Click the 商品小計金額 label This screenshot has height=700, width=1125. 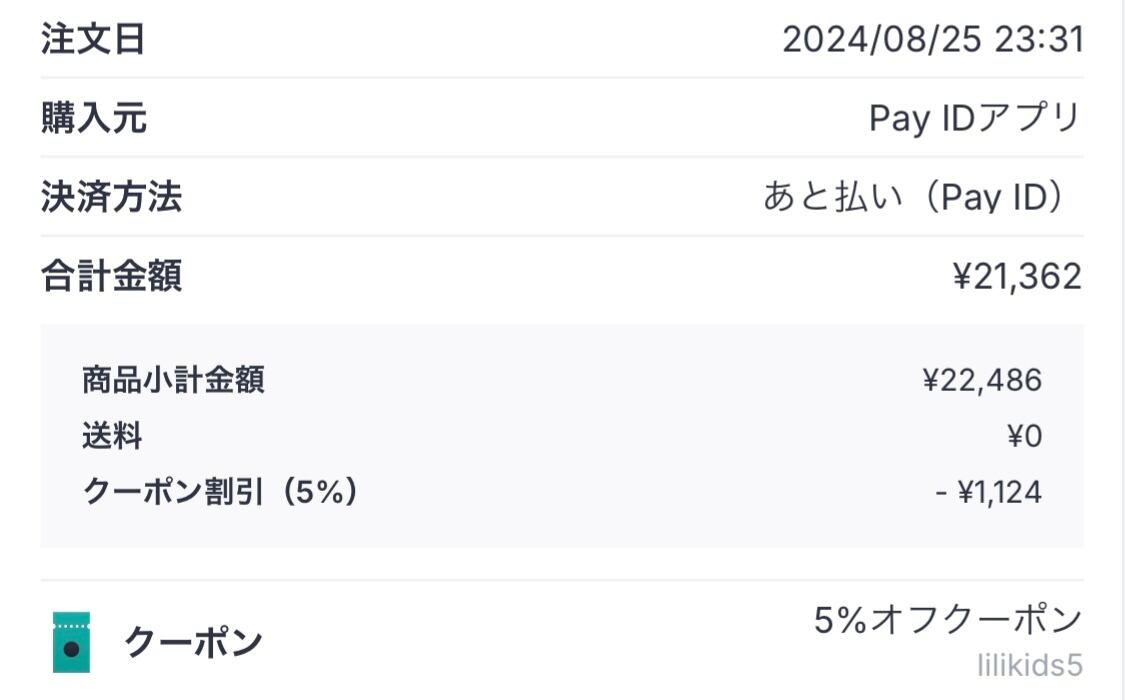(173, 380)
